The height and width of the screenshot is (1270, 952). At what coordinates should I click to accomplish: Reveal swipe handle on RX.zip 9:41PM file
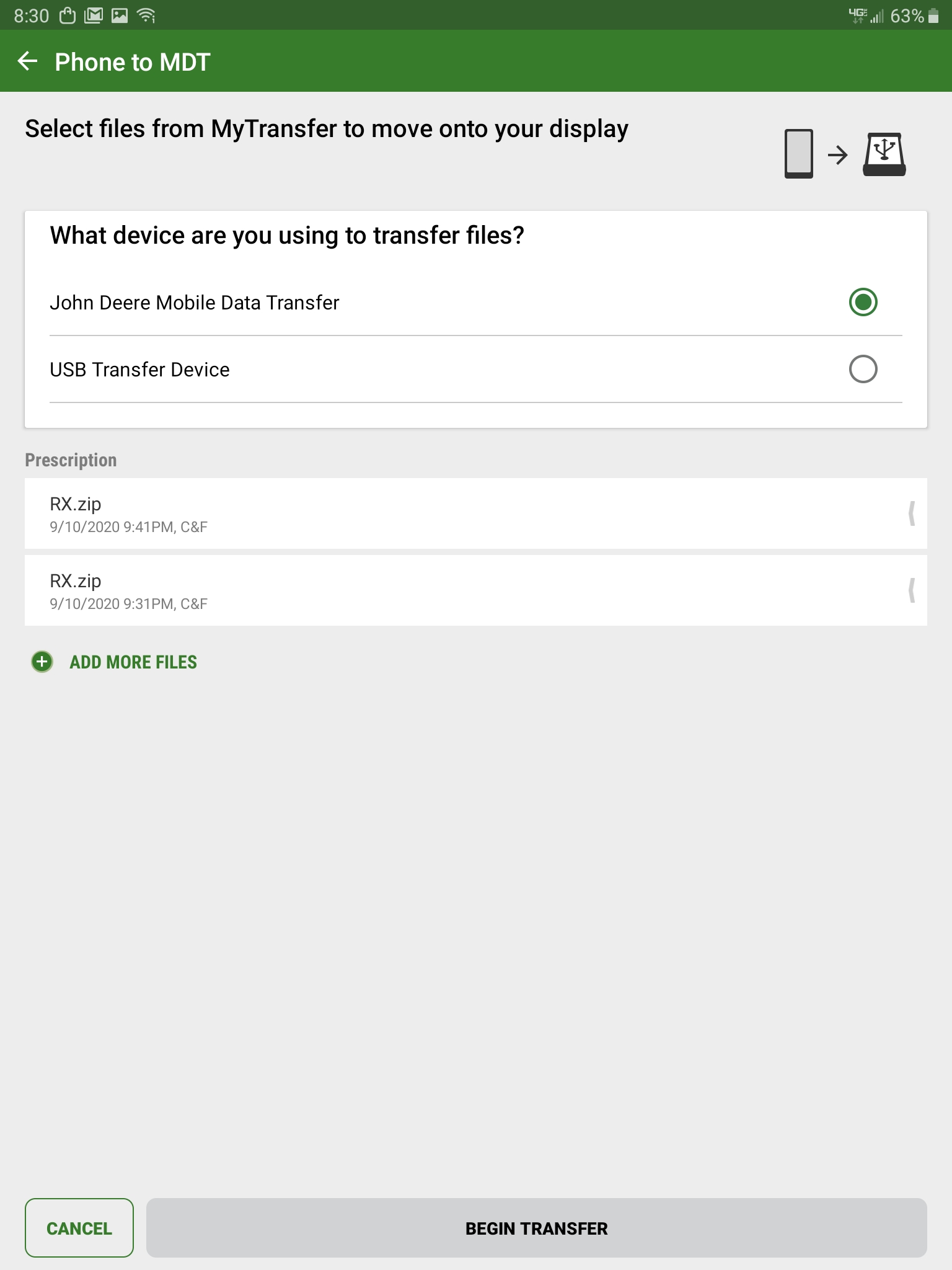(912, 513)
